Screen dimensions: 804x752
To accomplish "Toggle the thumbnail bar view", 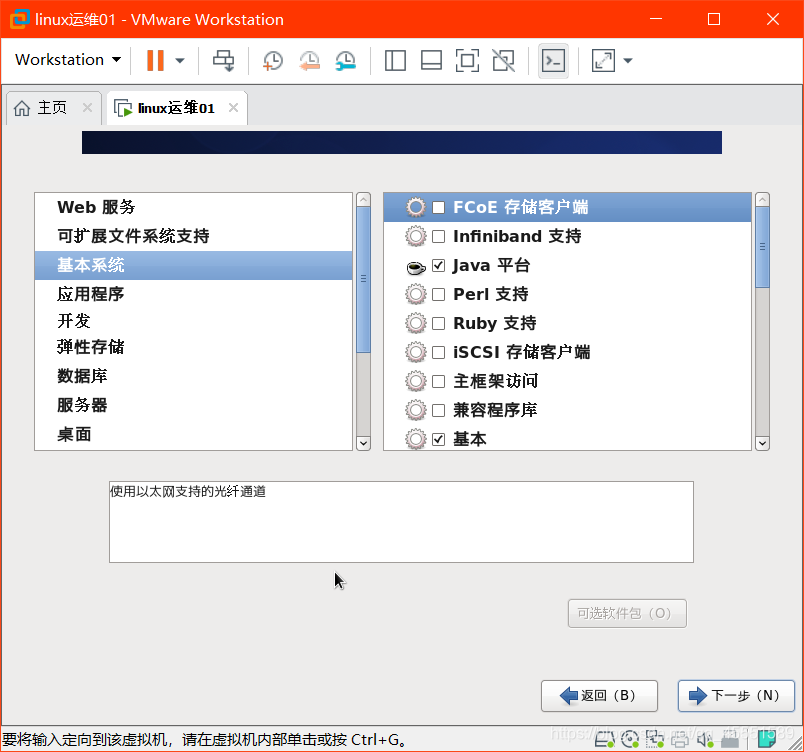I will pos(431,60).
